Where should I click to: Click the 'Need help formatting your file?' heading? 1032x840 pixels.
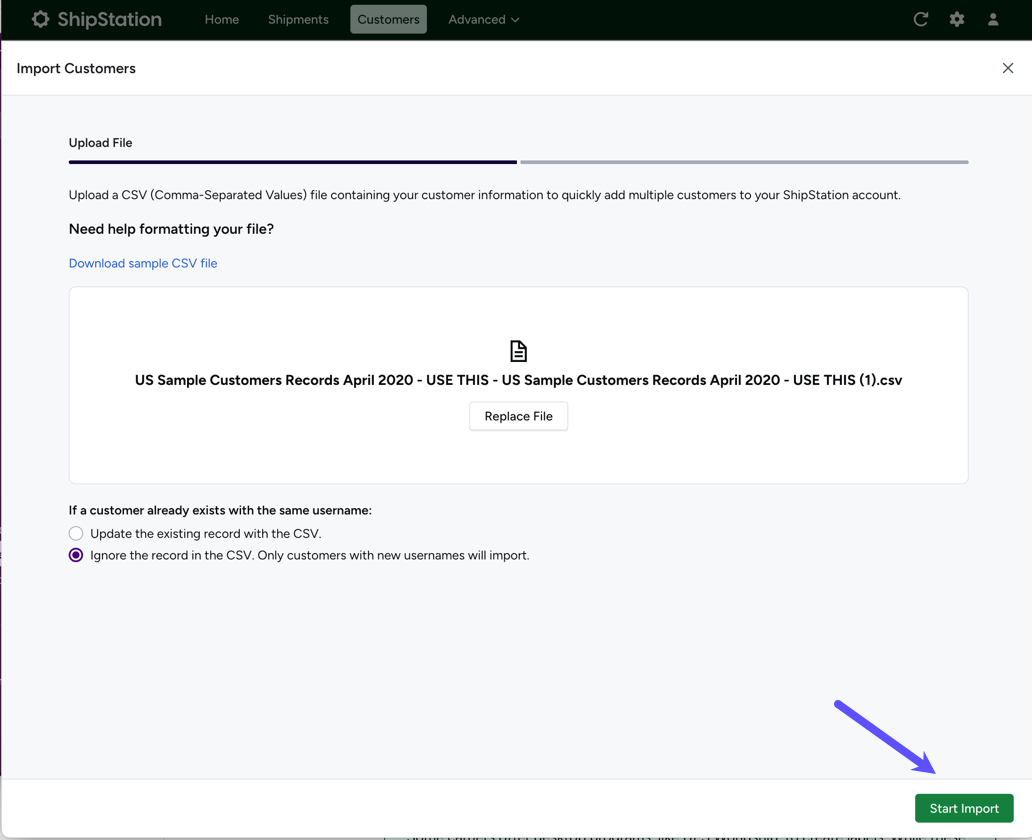tap(171, 229)
